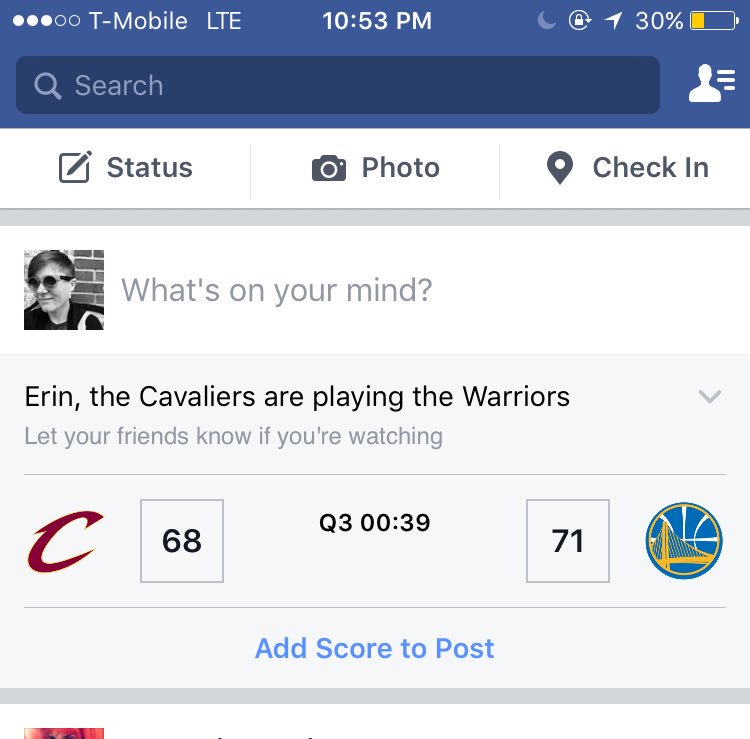Tap the Status compose pencil icon

(75, 167)
